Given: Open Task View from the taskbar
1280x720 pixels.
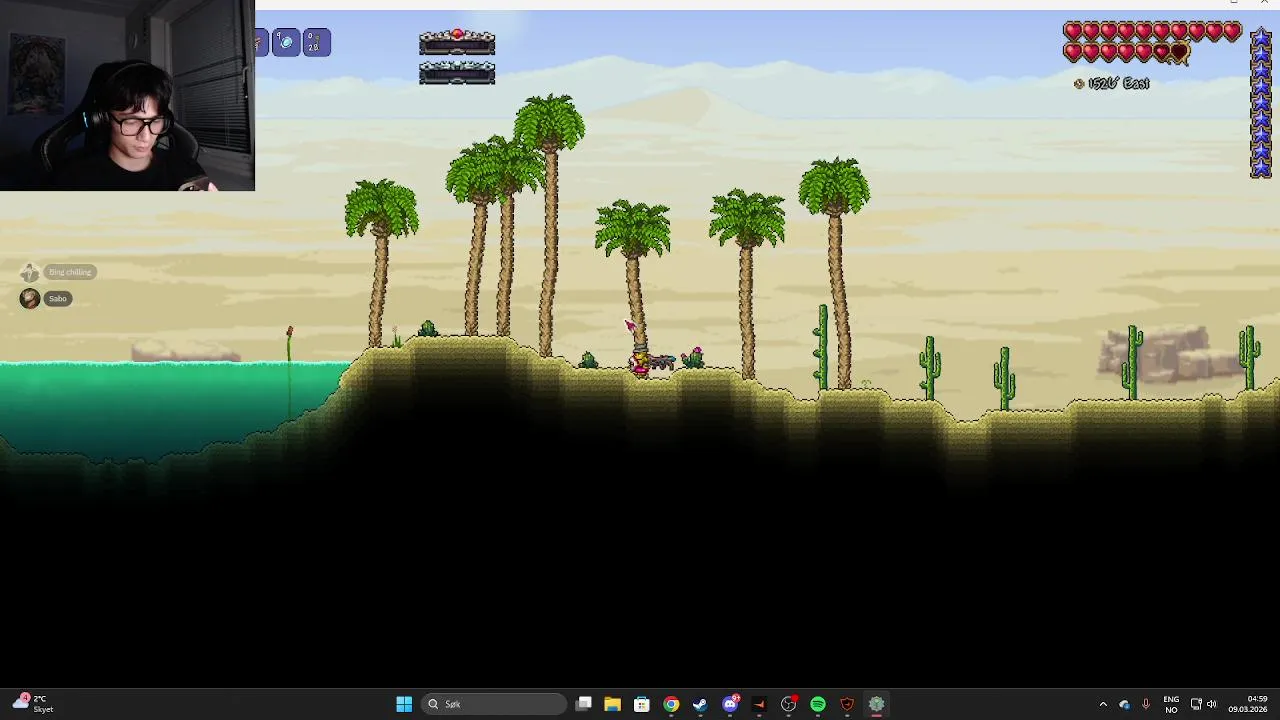Looking at the screenshot, I should pos(584,704).
